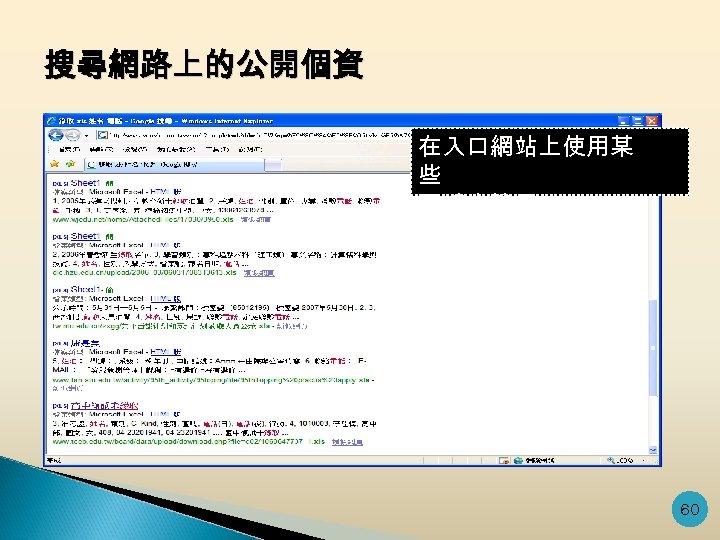Click green hzu.edu.cn upload xls URL

click(145, 273)
